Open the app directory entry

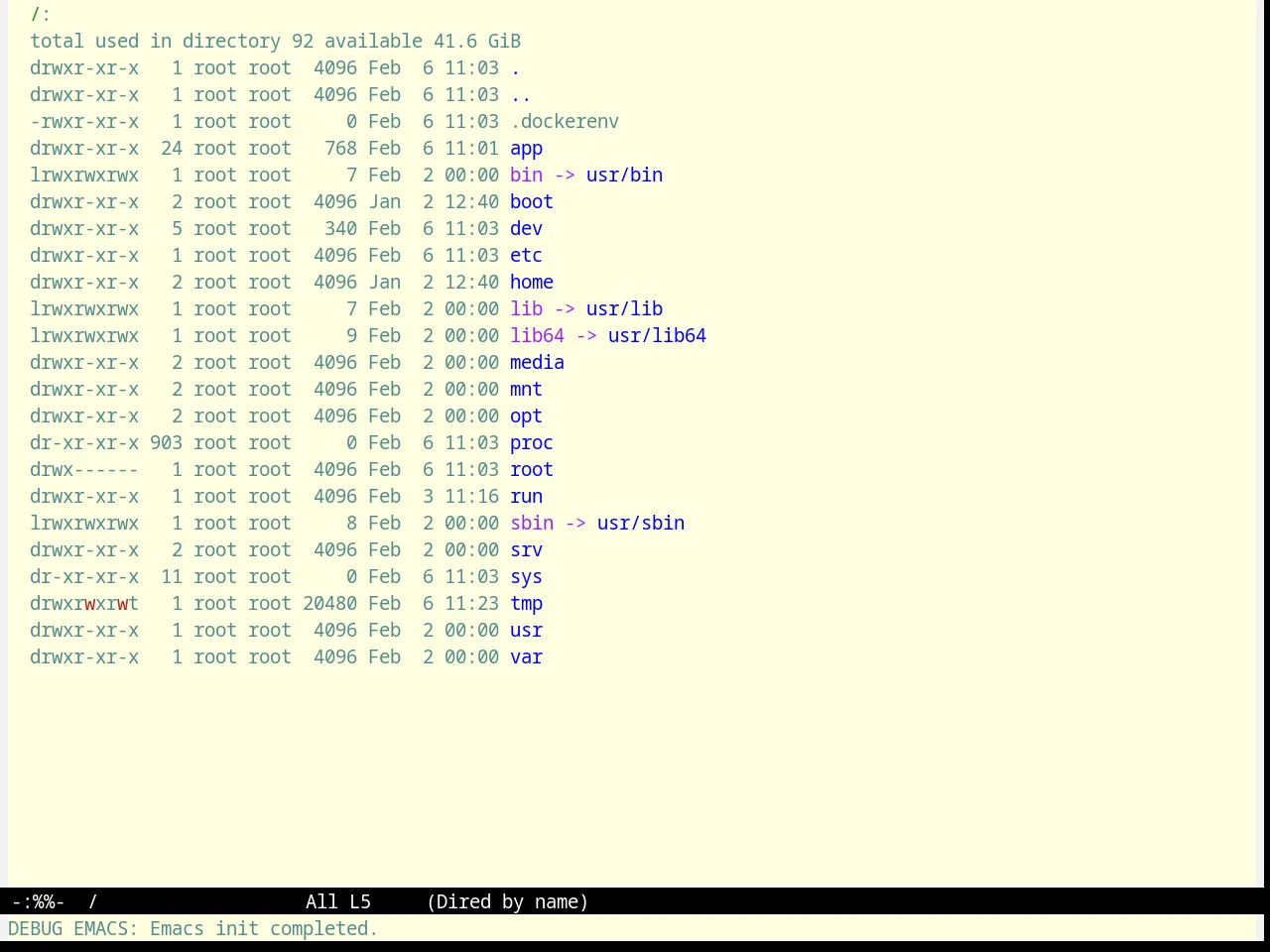pyautogui.click(x=526, y=149)
